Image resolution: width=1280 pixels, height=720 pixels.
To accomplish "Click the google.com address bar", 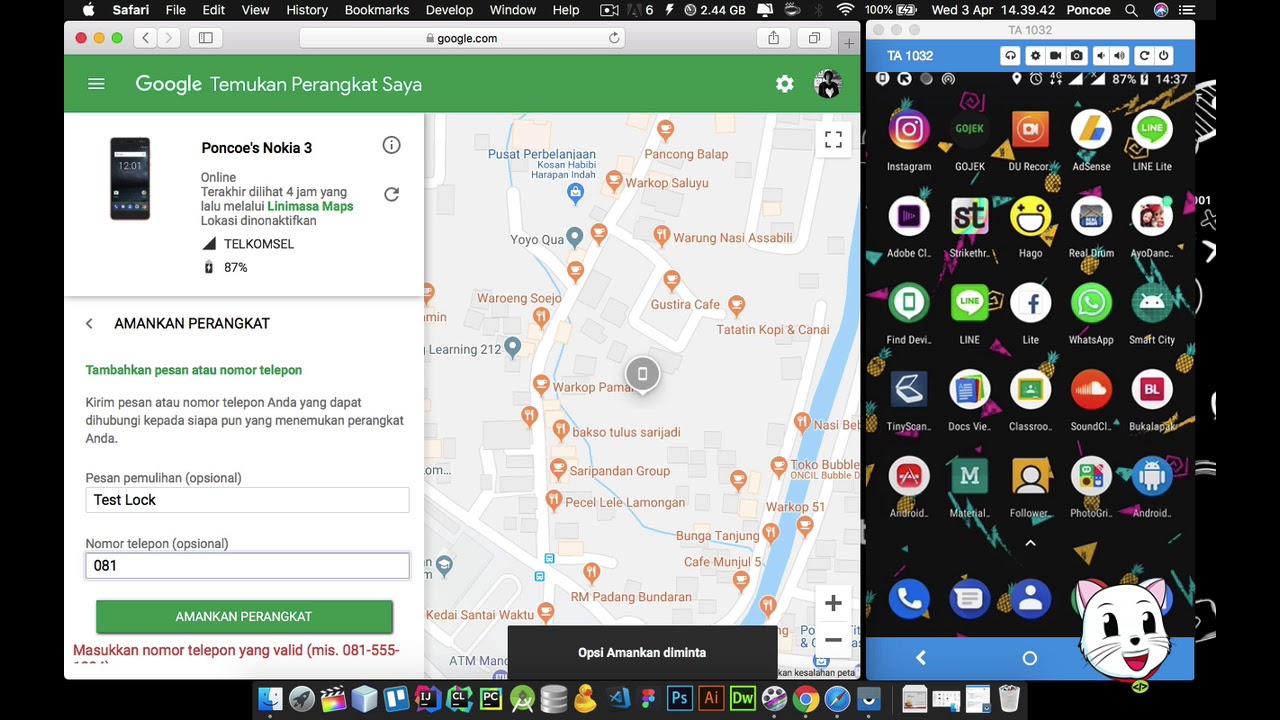I will (461, 38).
